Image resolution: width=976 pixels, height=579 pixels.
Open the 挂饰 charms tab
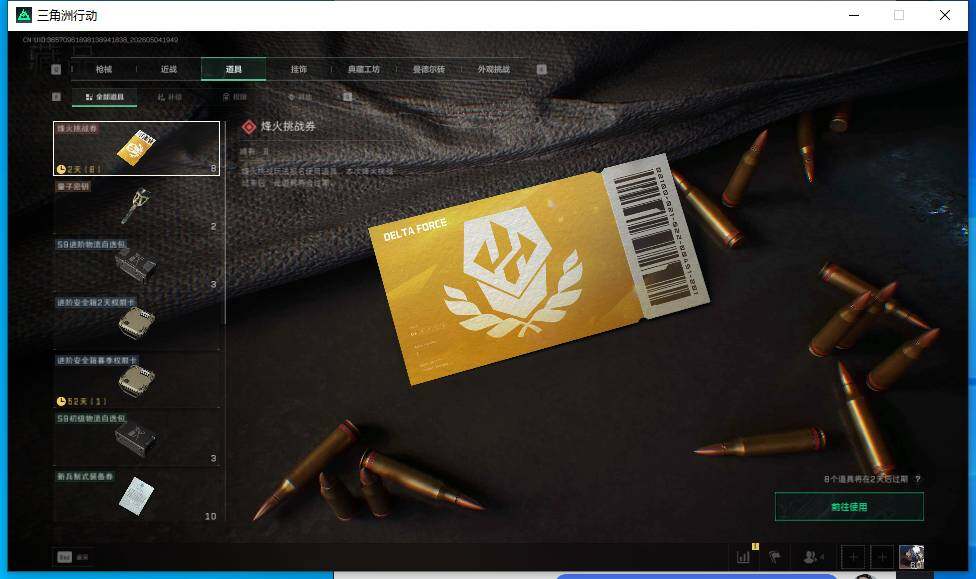(299, 69)
